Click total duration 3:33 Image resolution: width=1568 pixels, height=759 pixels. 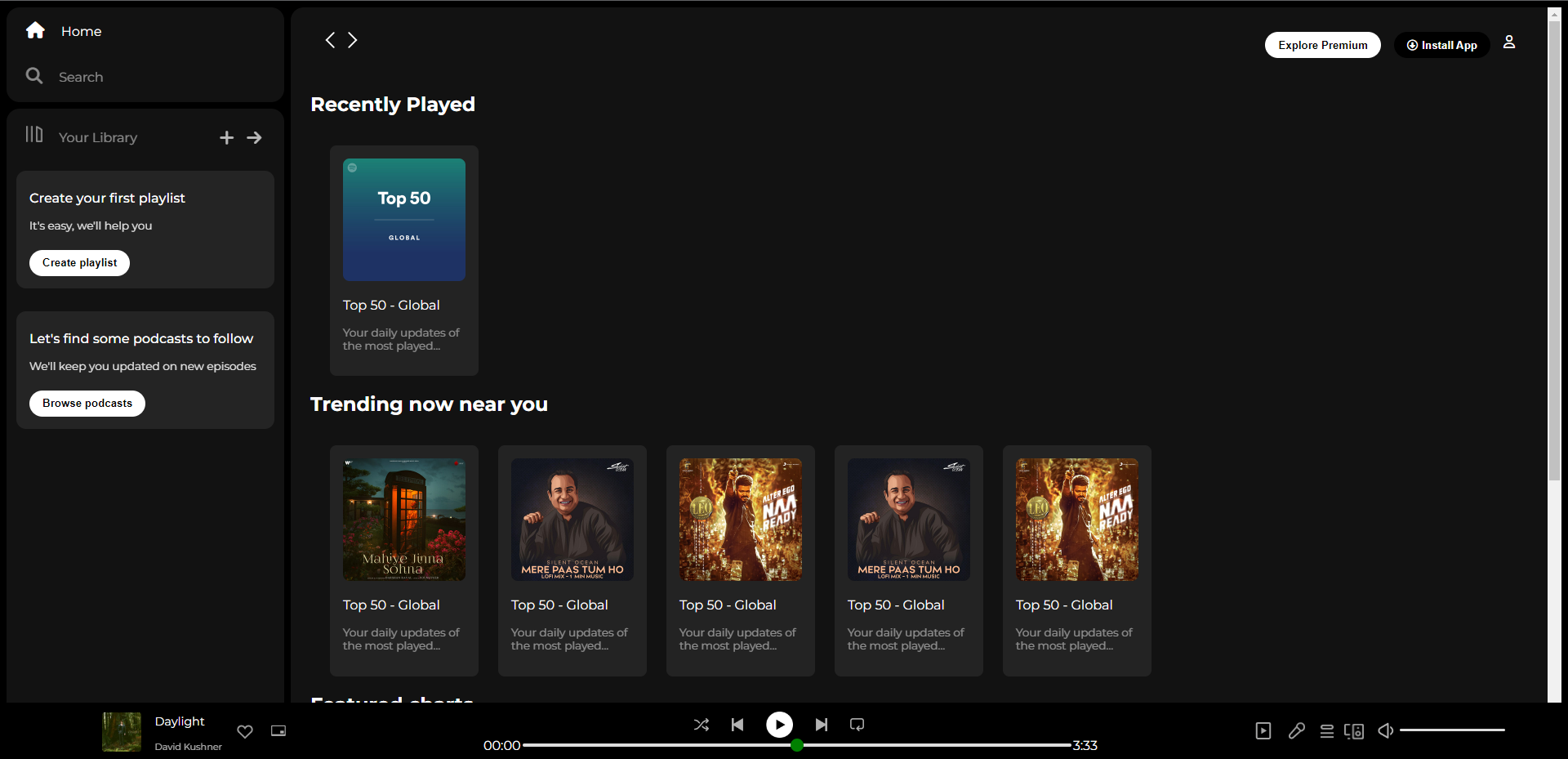1085,745
